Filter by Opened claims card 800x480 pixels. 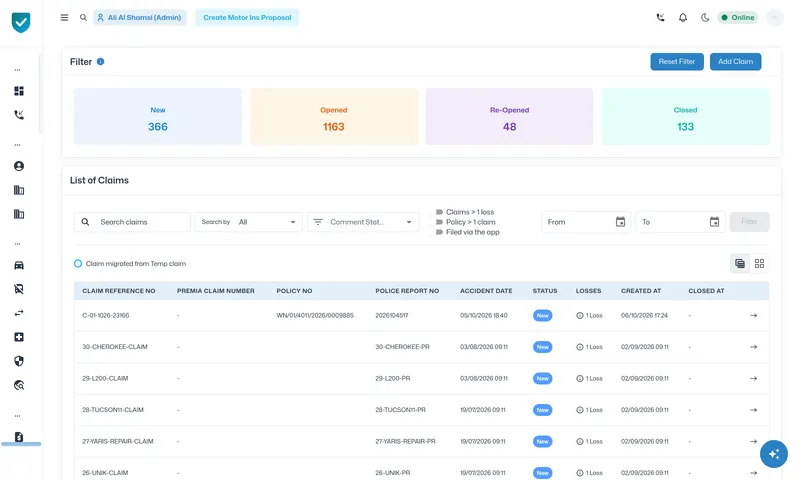[x=334, y=116]
